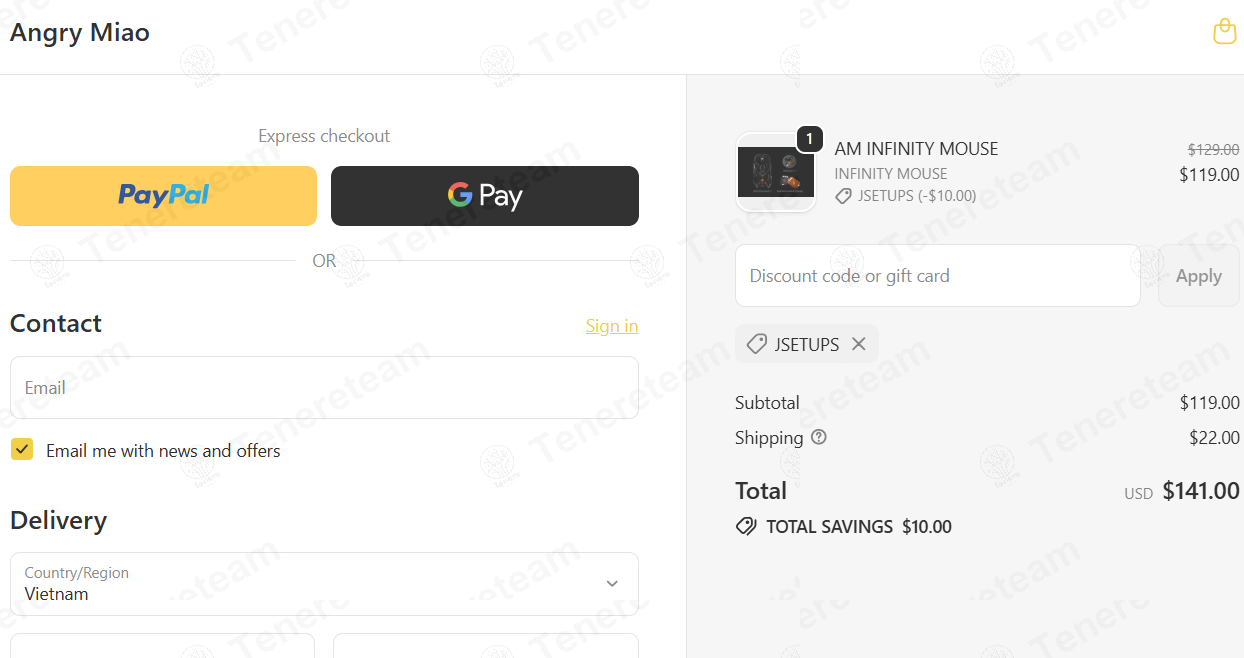
Task: Toggle Email me with news and offers
Action: pyautogui.click(x=22, y=450)
